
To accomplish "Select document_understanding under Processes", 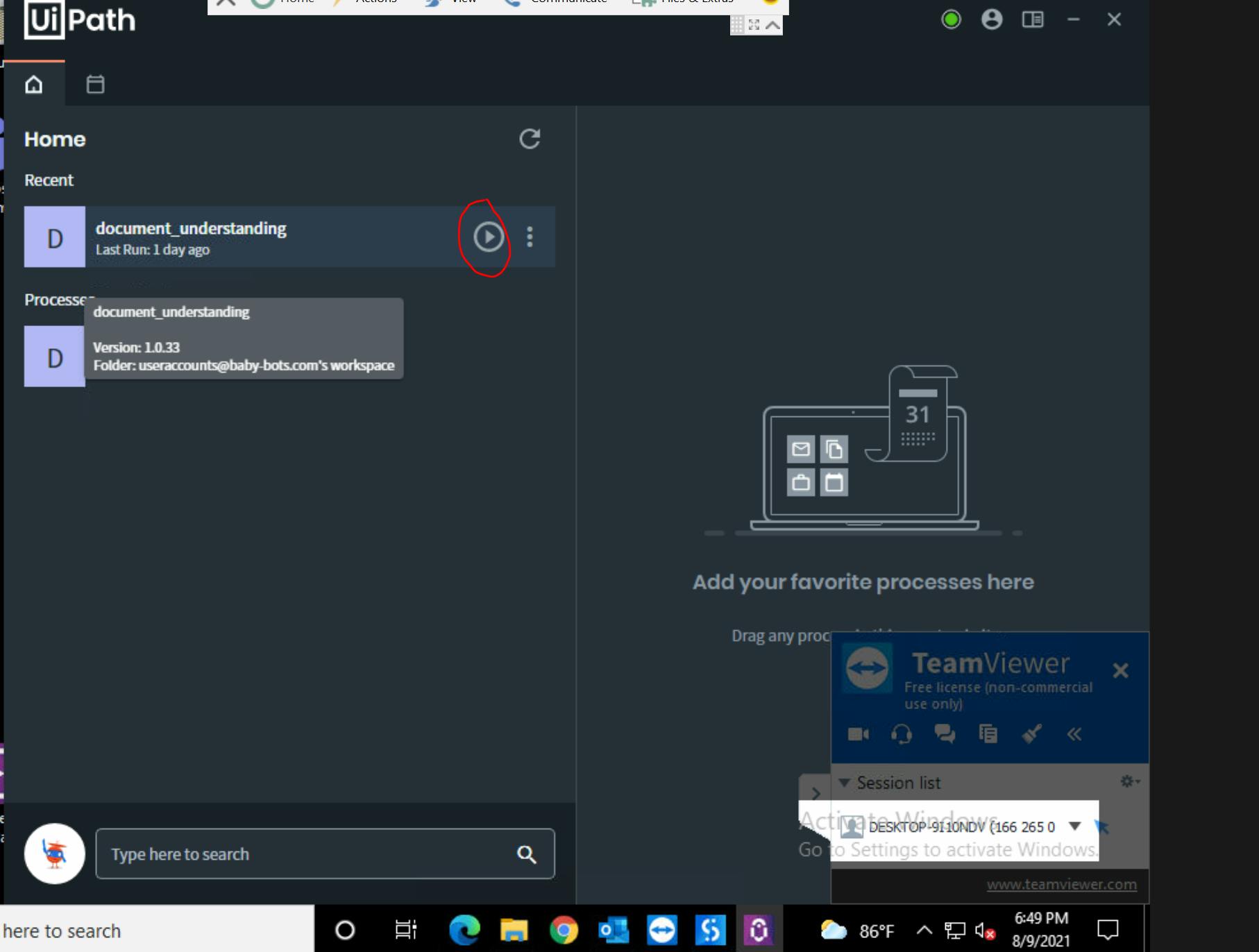I will [x=55, y=357].
